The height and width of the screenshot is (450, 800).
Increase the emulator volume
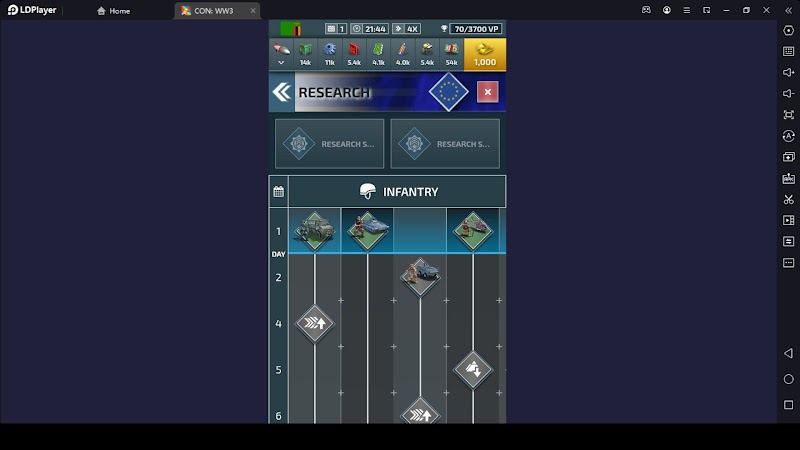point(788,72)
